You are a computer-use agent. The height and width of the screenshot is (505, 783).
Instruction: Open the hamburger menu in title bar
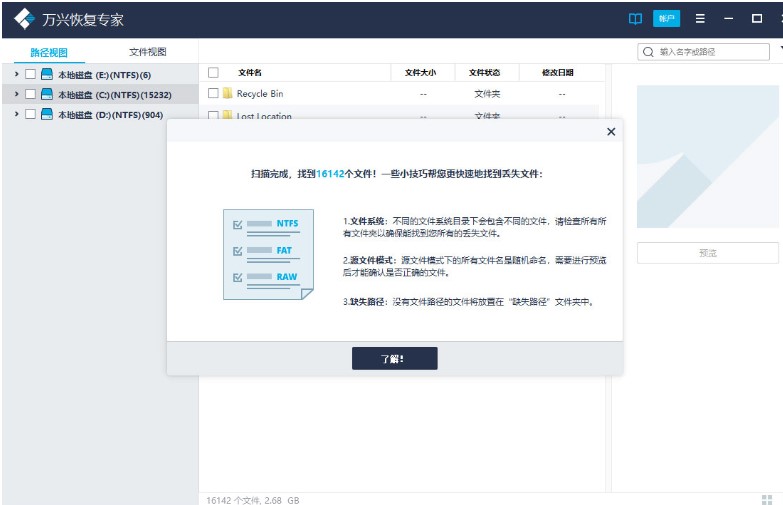point(700,19)
